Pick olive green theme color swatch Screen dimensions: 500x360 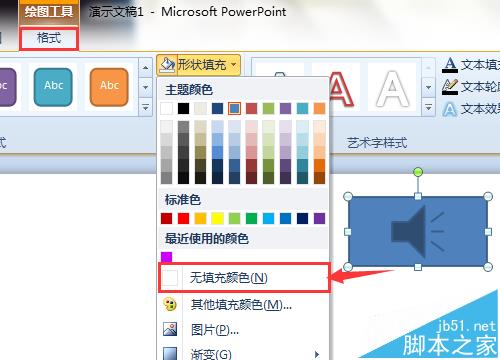(269, 108)
